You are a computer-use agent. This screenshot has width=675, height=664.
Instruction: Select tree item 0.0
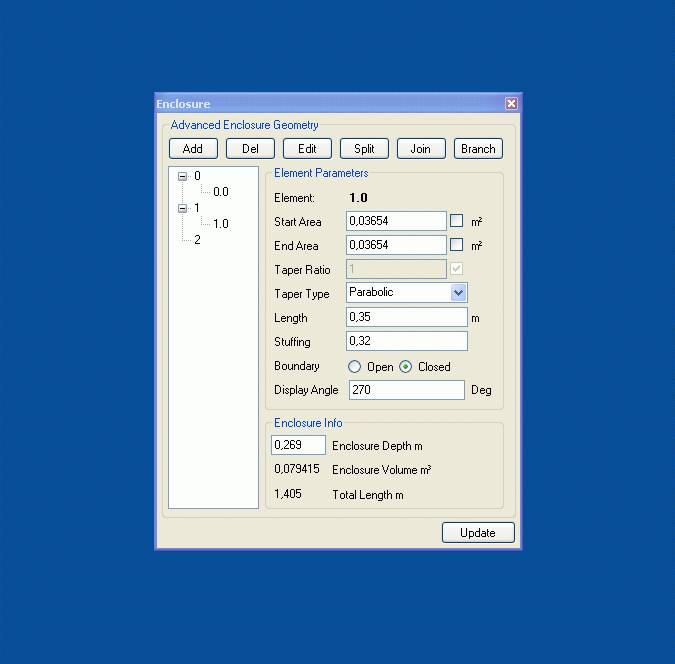(221, 192)
